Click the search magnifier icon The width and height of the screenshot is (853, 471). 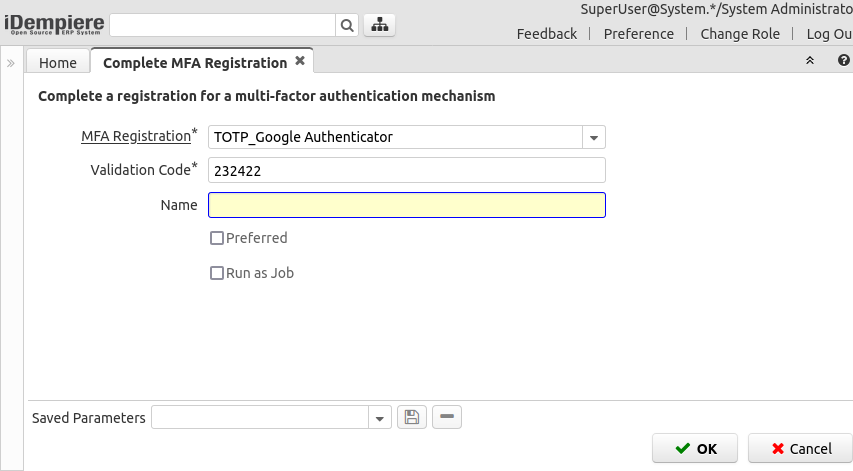point(347,26)
